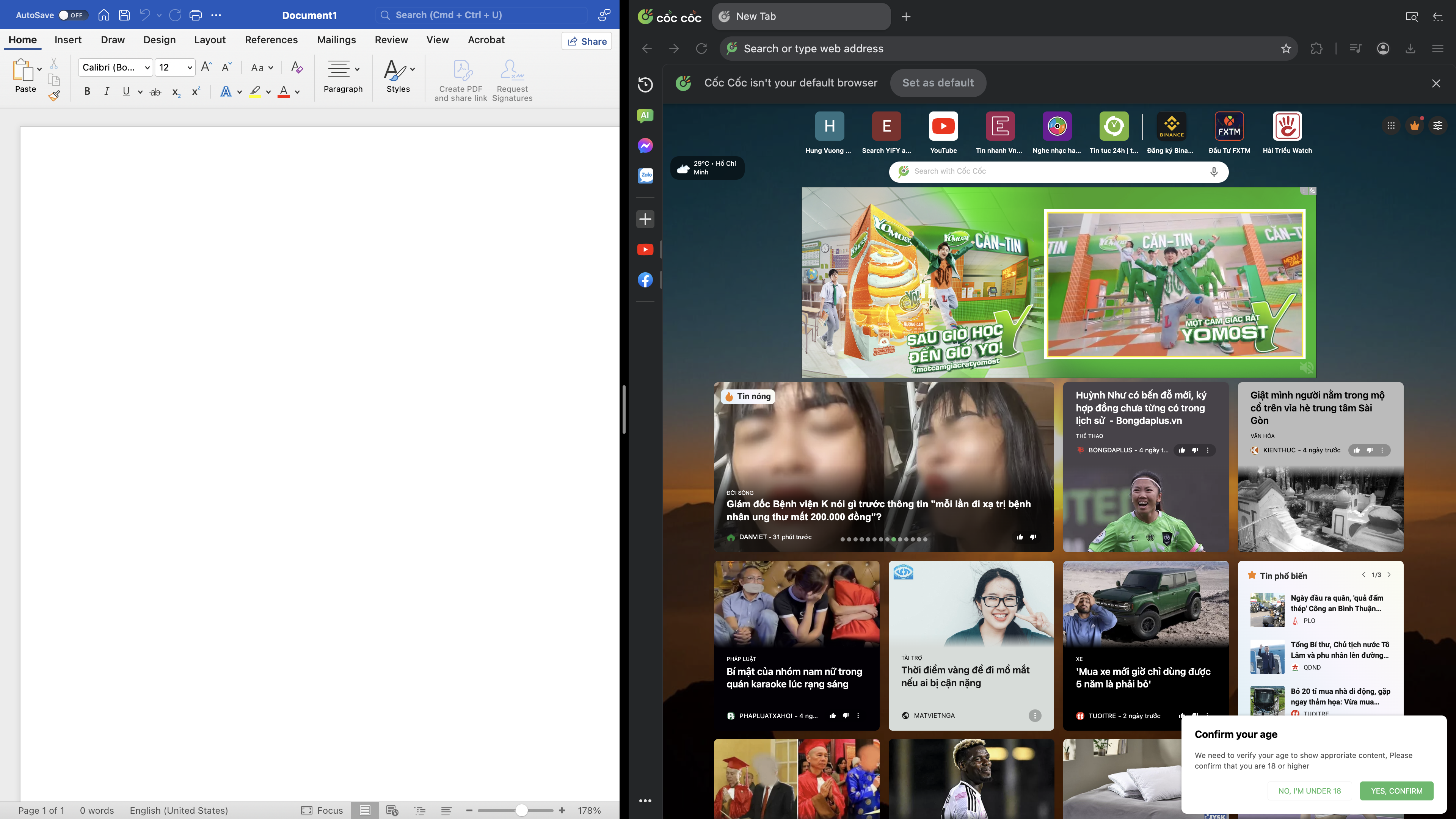This screenshot has width=1456, height=819.
Task: Switch to the Insert ribbon tab
Action: click(x=68, y=39)
